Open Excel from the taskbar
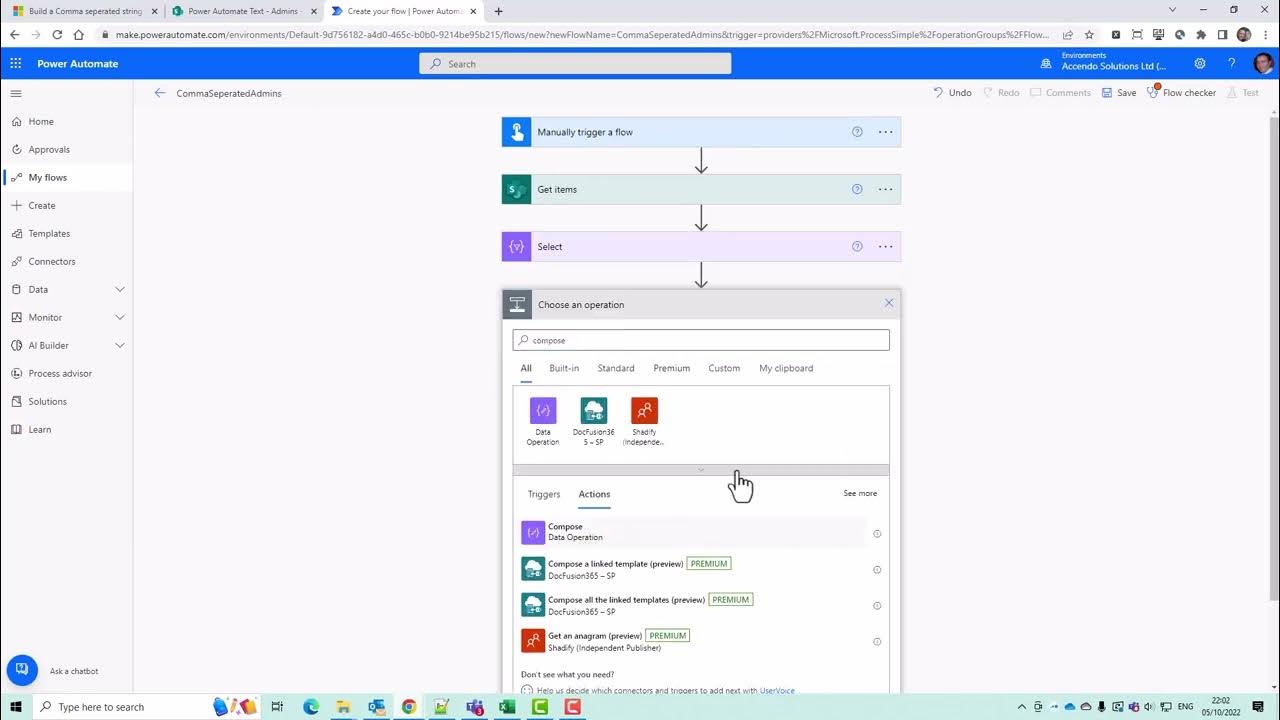 507,707
